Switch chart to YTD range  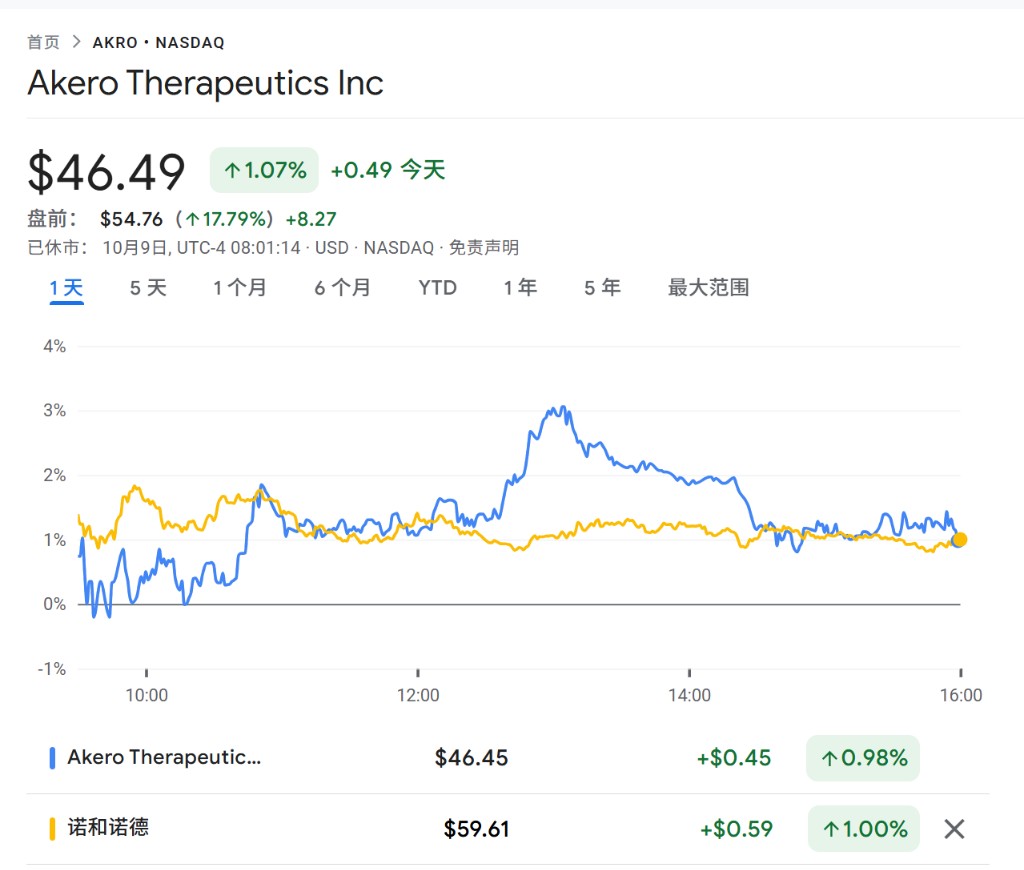tap(437, 288)
